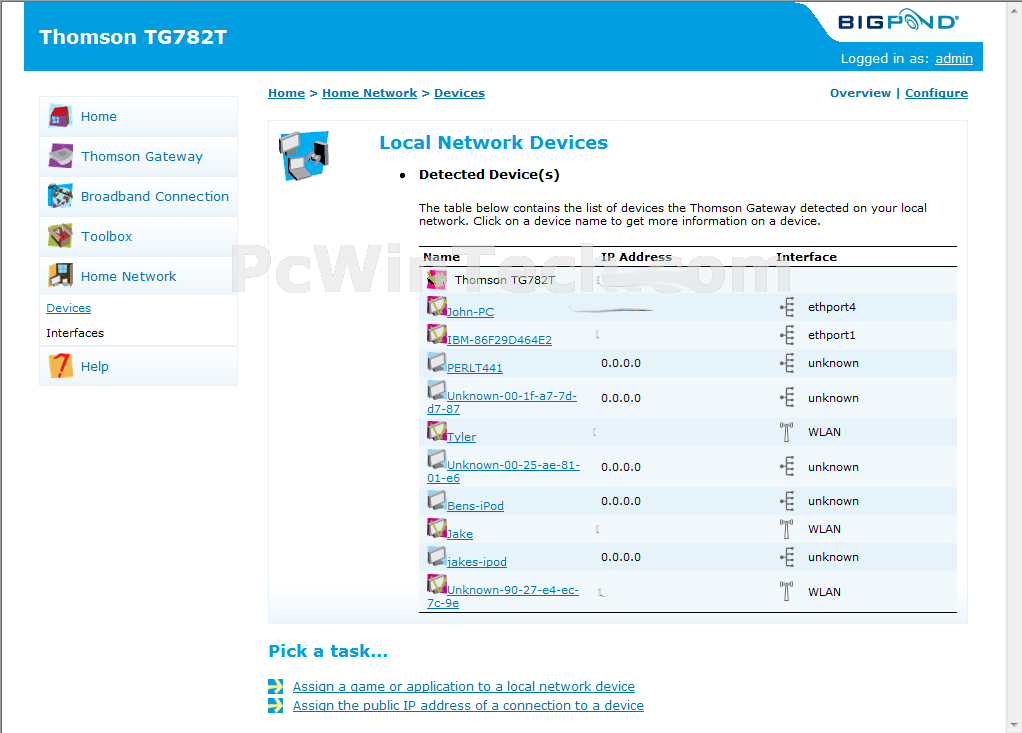This screenshot has width=1022, height=733.
Task: Click Assign a game or application link
Action: click(x=463, y=687)
